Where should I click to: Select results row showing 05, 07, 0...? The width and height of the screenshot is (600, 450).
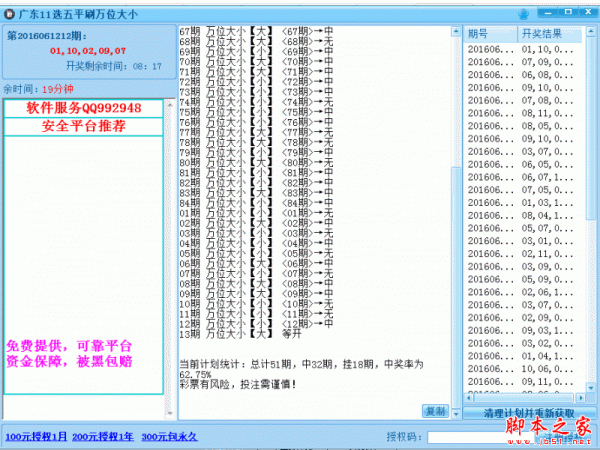tap(524, 228)
